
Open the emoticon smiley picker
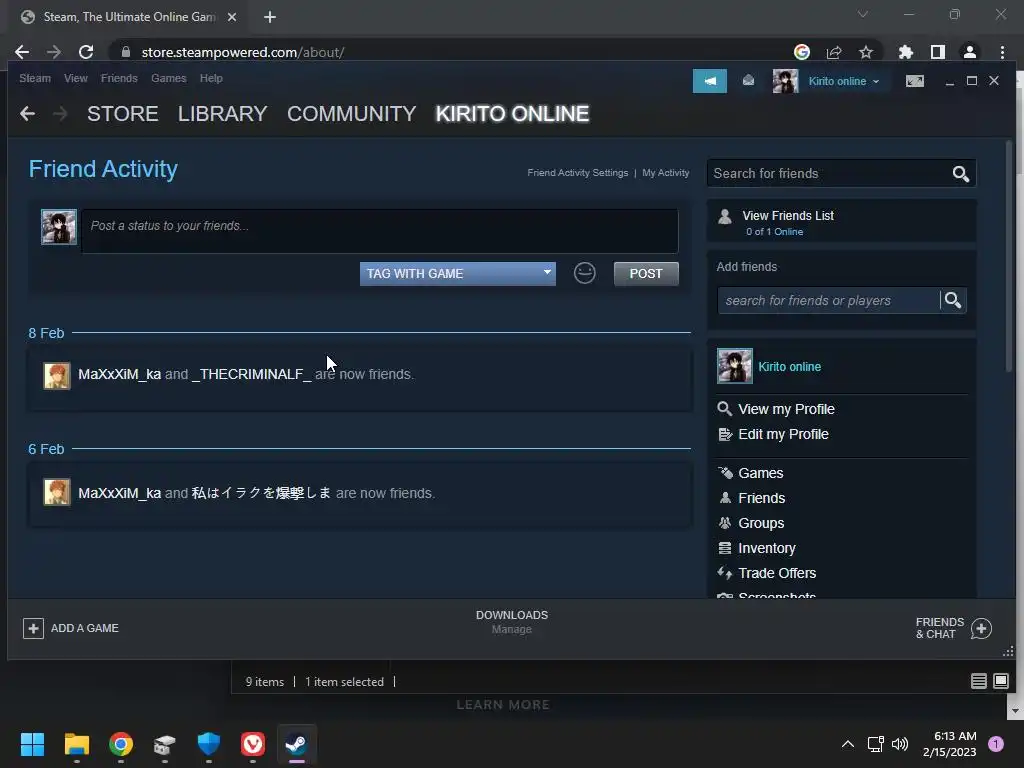pos(584,273)
